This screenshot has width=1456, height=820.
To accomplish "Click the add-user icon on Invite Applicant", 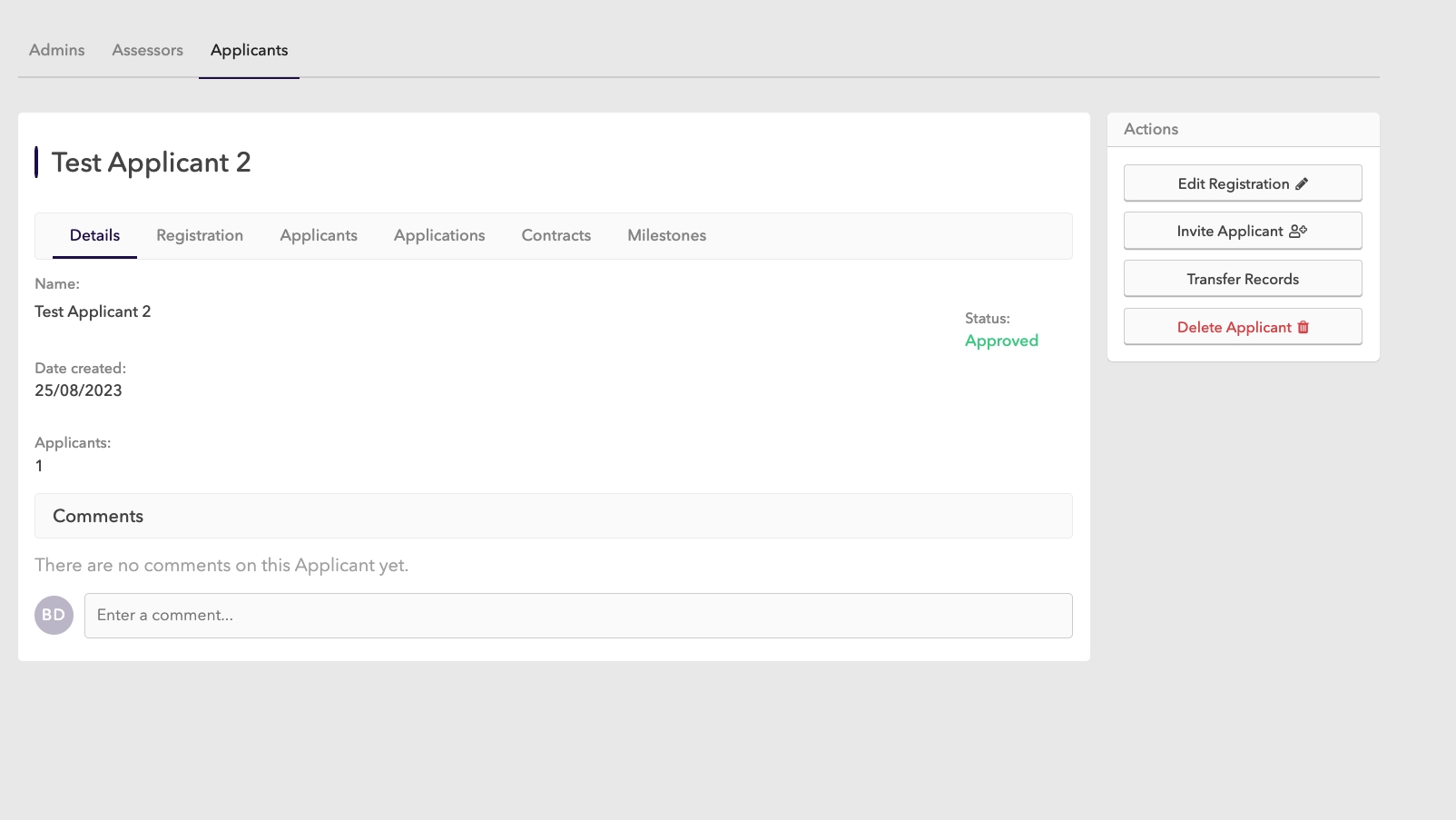I will [x=1298, y=231].
